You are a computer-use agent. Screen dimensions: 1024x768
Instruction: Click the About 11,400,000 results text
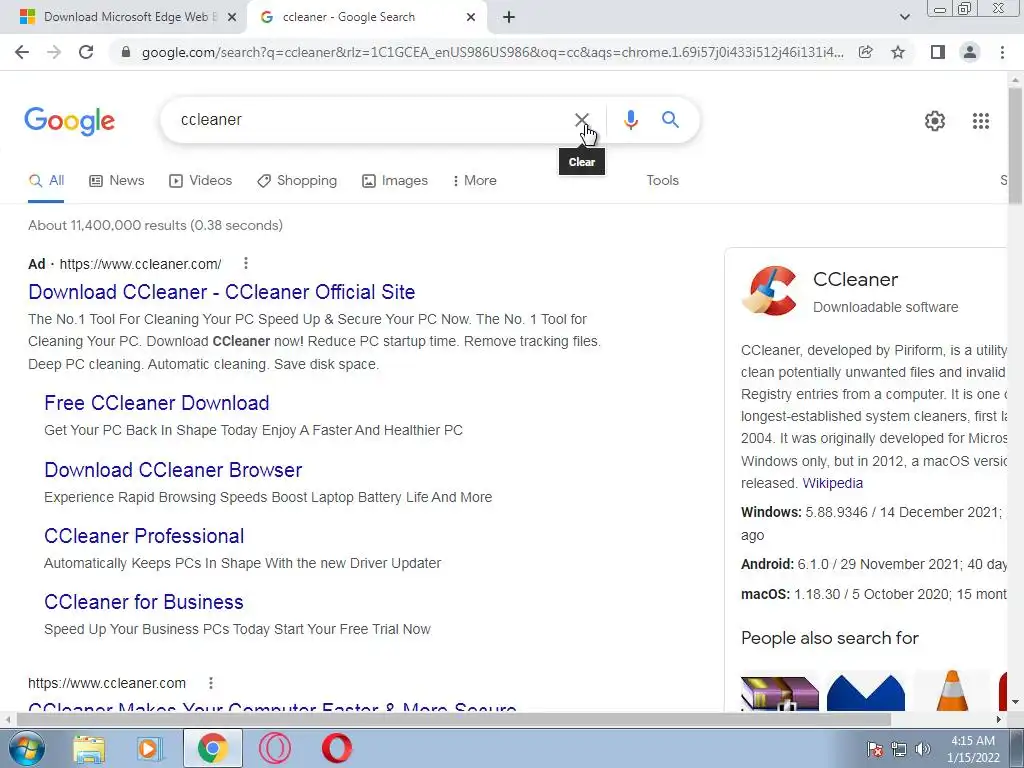click(155, 225)
